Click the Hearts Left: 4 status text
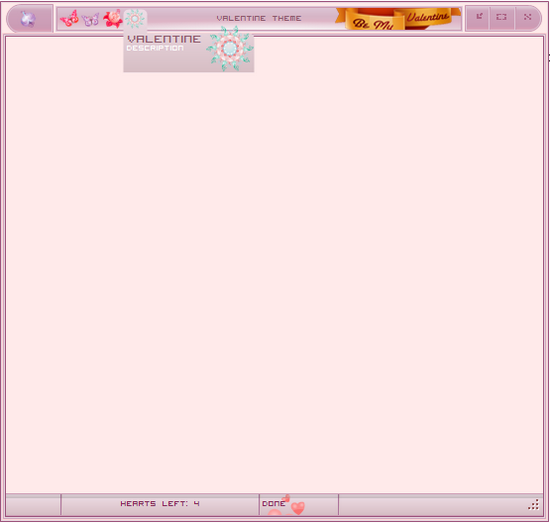The height and width of the screenshot is (523, 550). 160,504
